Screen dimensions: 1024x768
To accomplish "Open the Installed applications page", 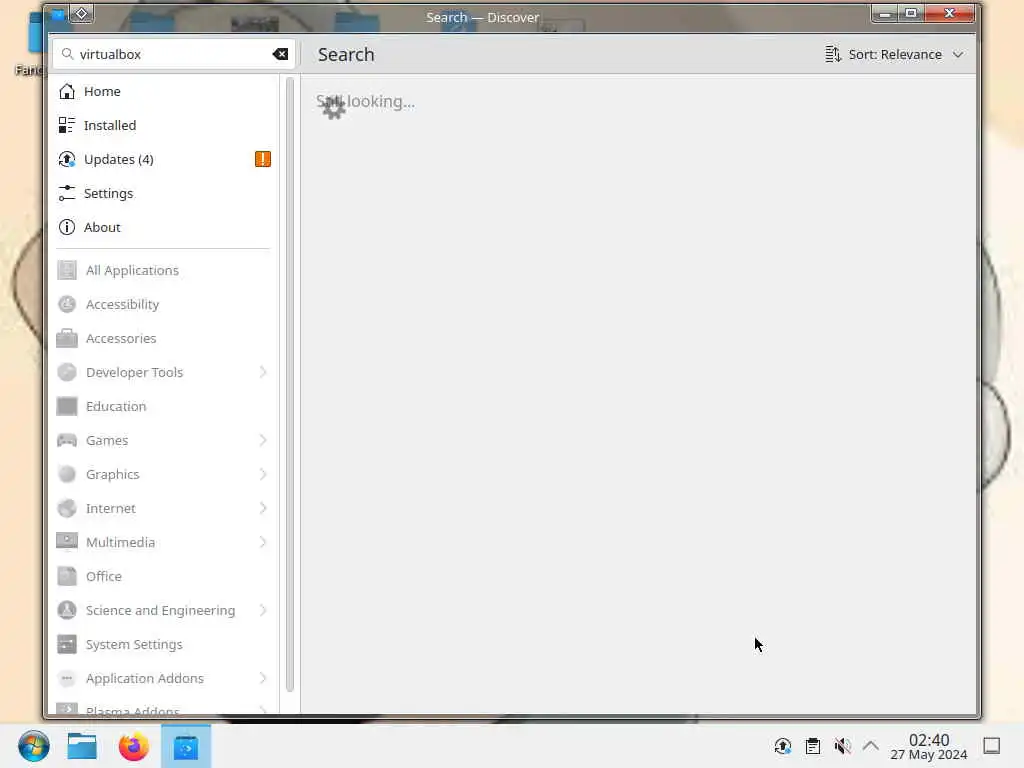I will pyautogui.click(x=163, y=125).
